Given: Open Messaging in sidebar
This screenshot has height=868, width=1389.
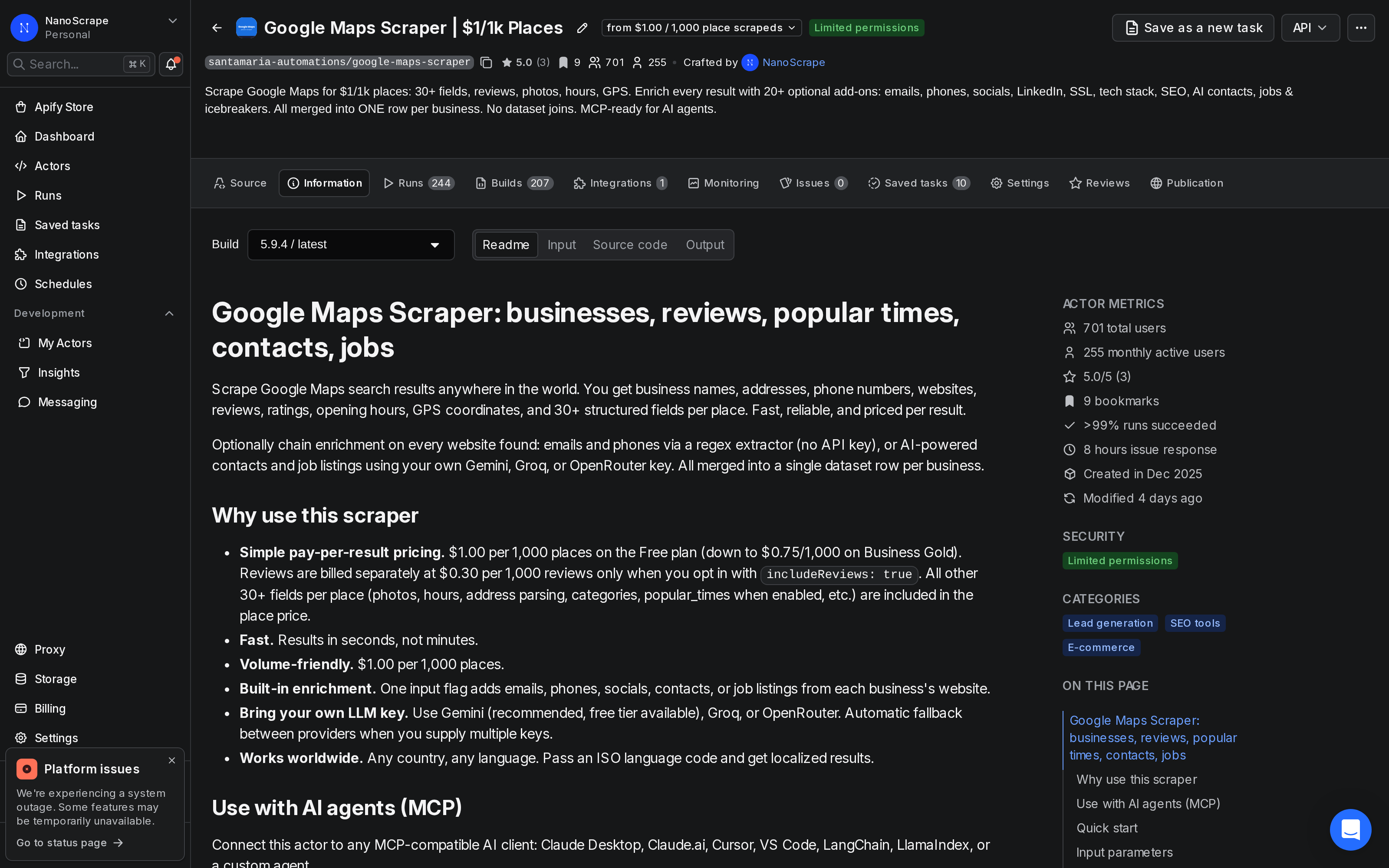Looking at the screenshot, I should pyautogui.click(x=95, y=402).
